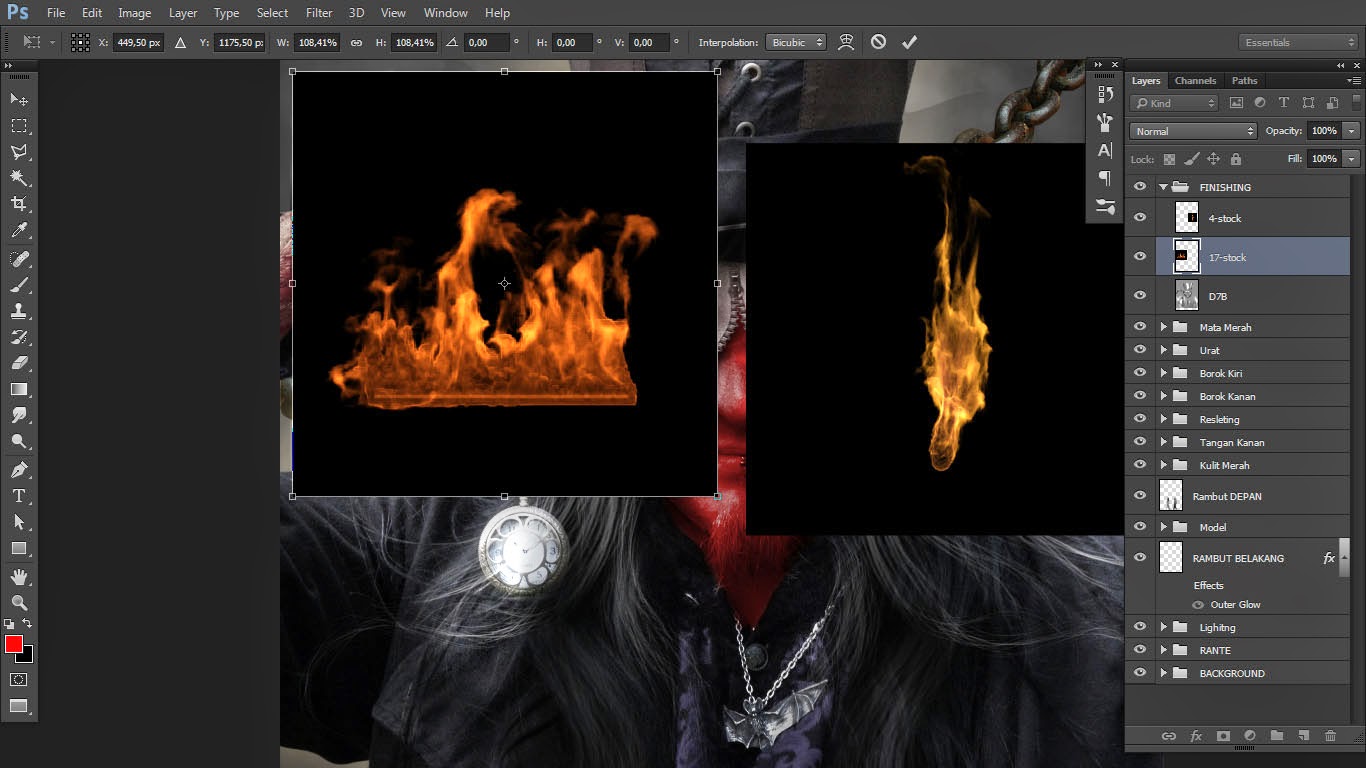Open the Layer menu
The image size is (1366, 768).
pos(183,13)
